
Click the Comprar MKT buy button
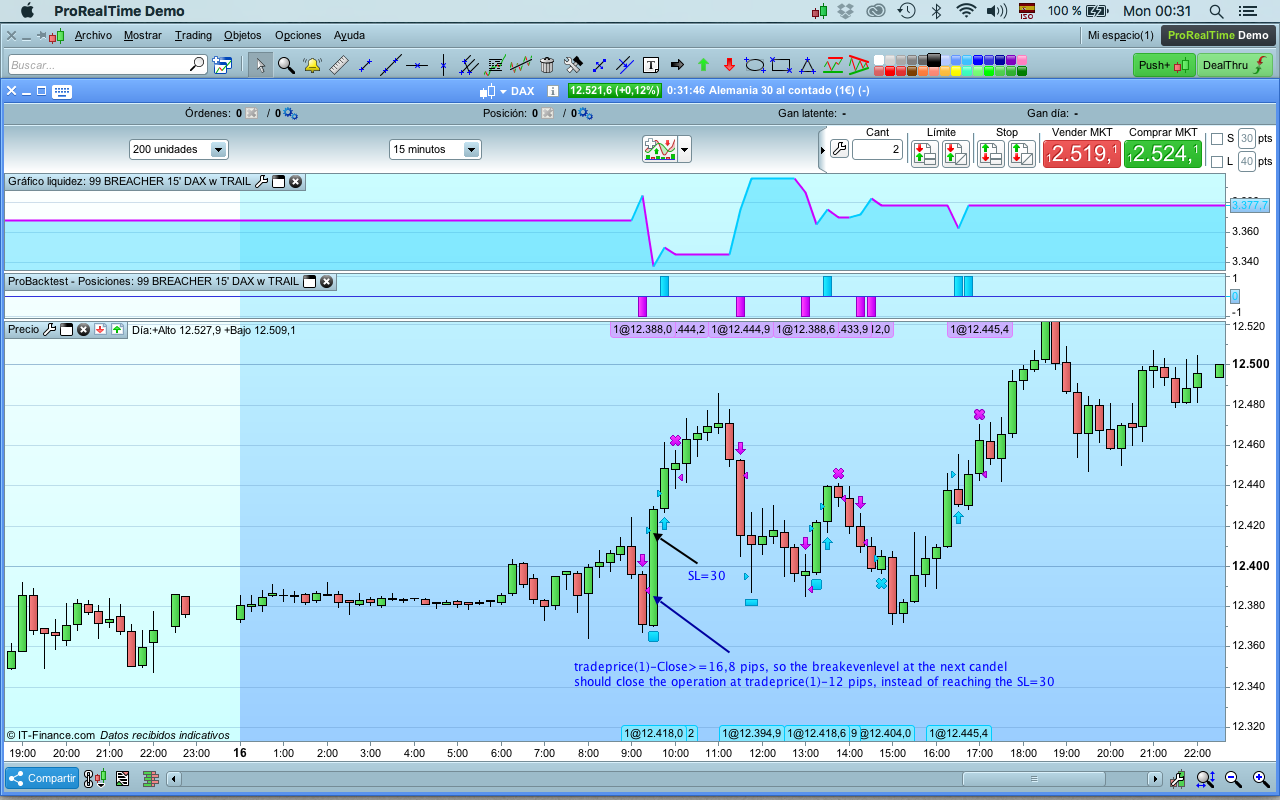[x=1163, y=154]
